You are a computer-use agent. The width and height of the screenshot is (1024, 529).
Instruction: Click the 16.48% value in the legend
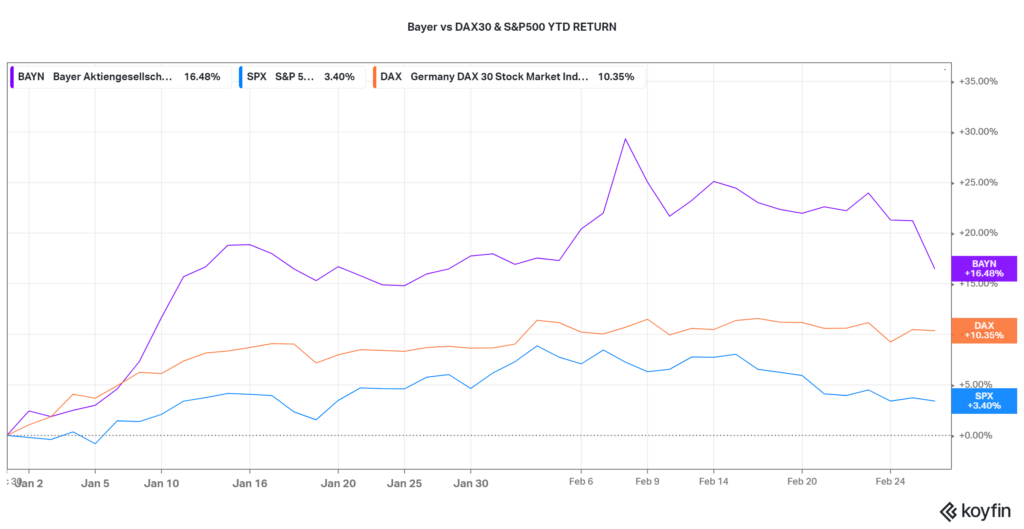(x=202, y=77)
